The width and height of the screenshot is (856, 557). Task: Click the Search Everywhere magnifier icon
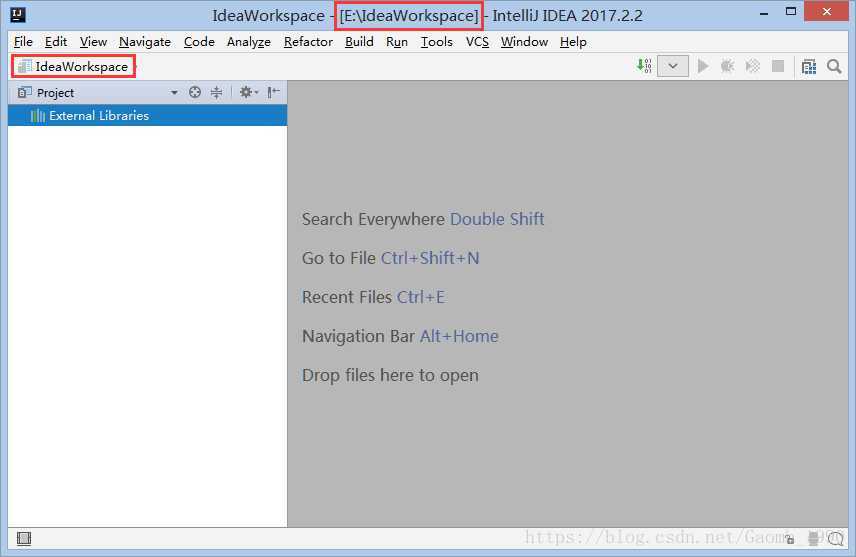834,67
